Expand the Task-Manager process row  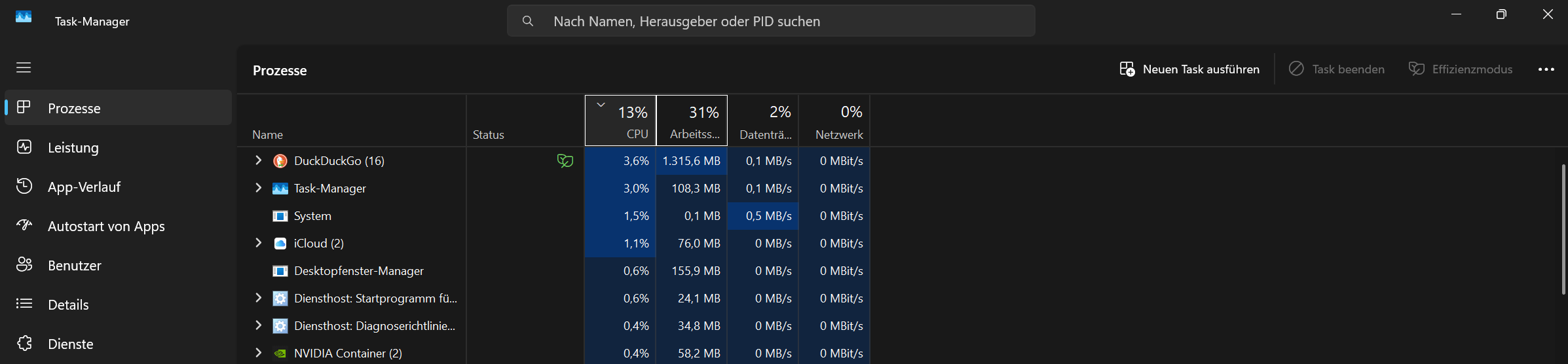258,188
